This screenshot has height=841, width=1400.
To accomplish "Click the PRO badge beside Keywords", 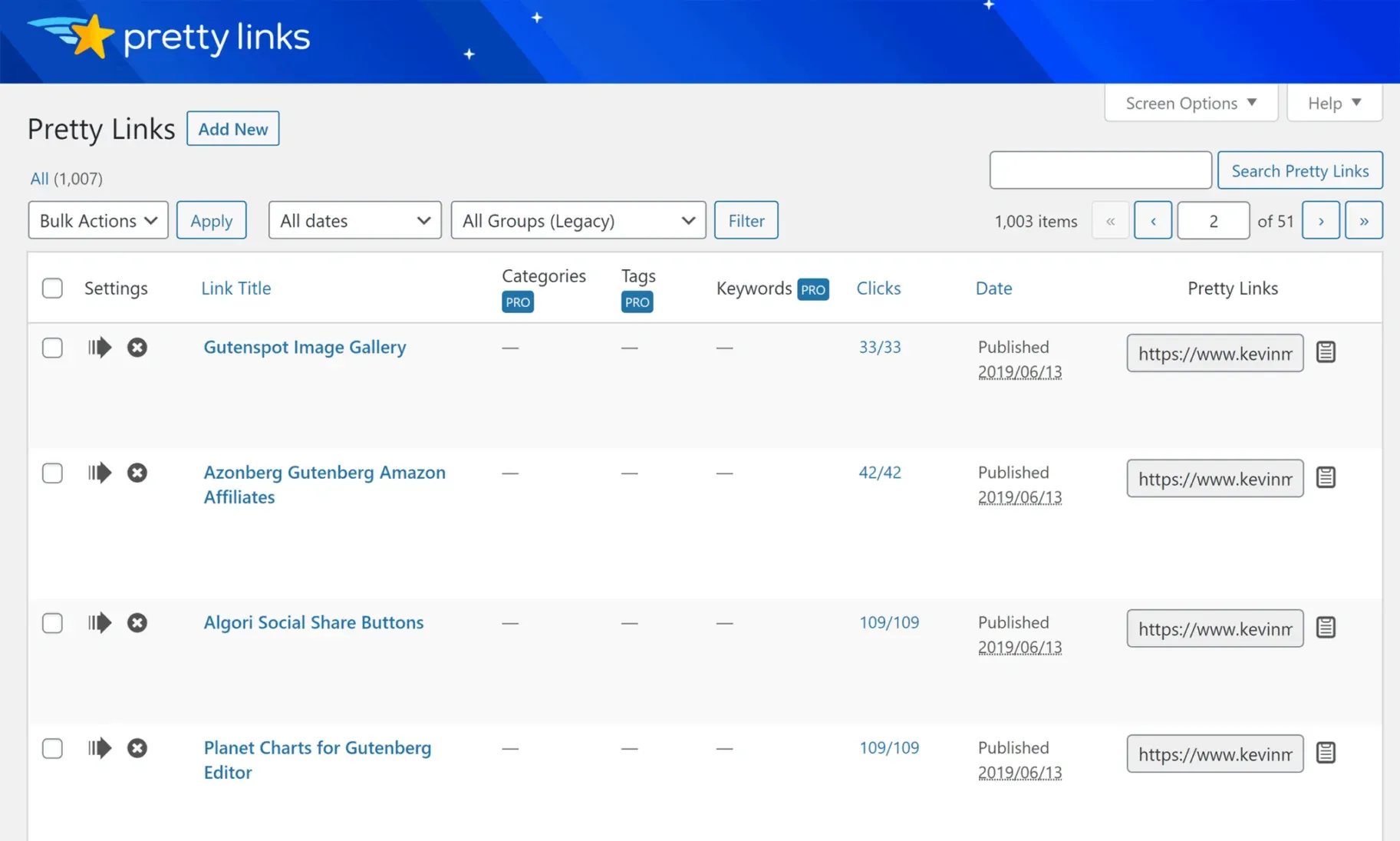I will pyautogui.click(x=813, y=289).
